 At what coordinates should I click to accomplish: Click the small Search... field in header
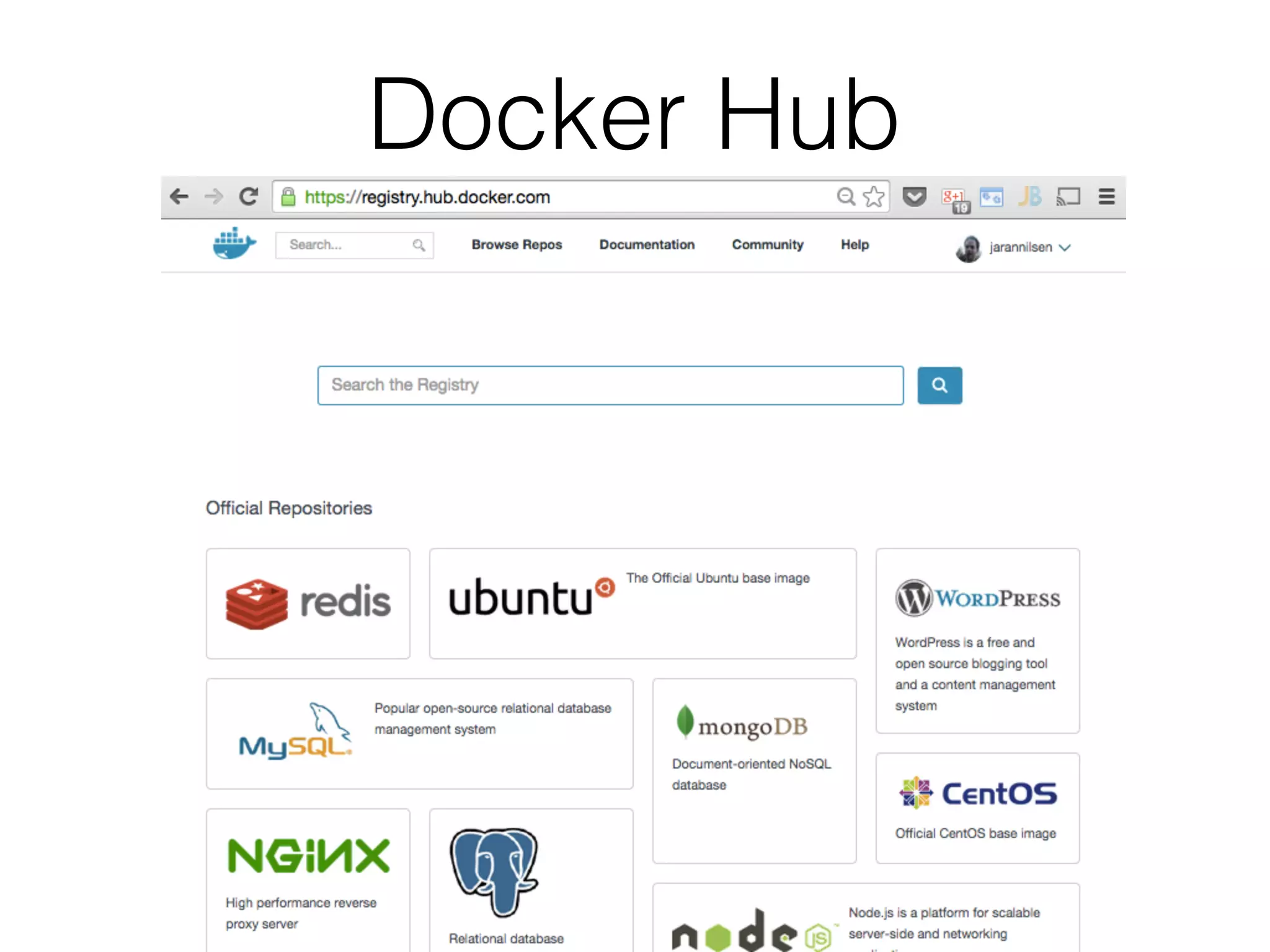354,245
